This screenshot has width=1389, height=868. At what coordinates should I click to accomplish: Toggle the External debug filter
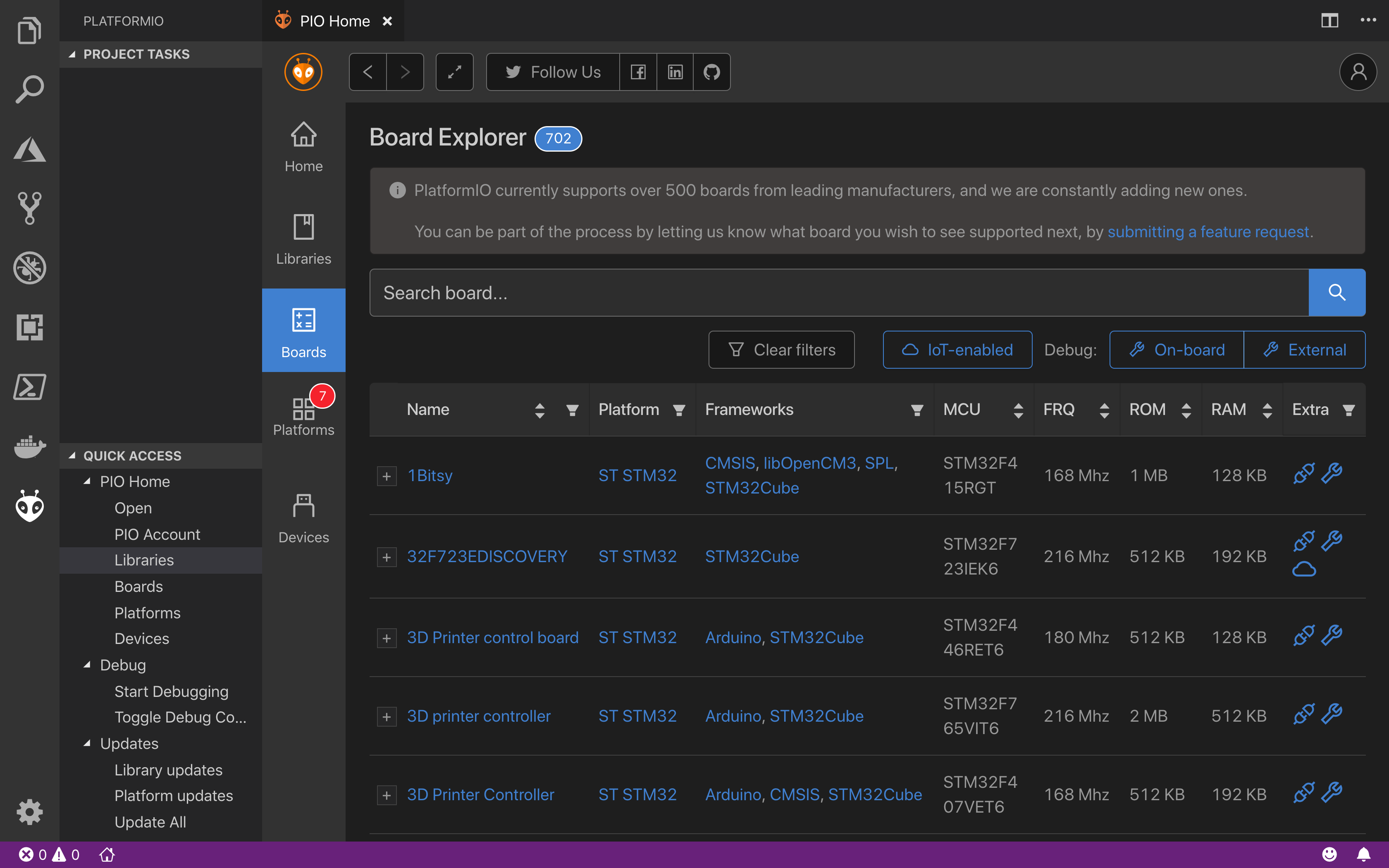pyautogui.click(x=1305, y=350)
